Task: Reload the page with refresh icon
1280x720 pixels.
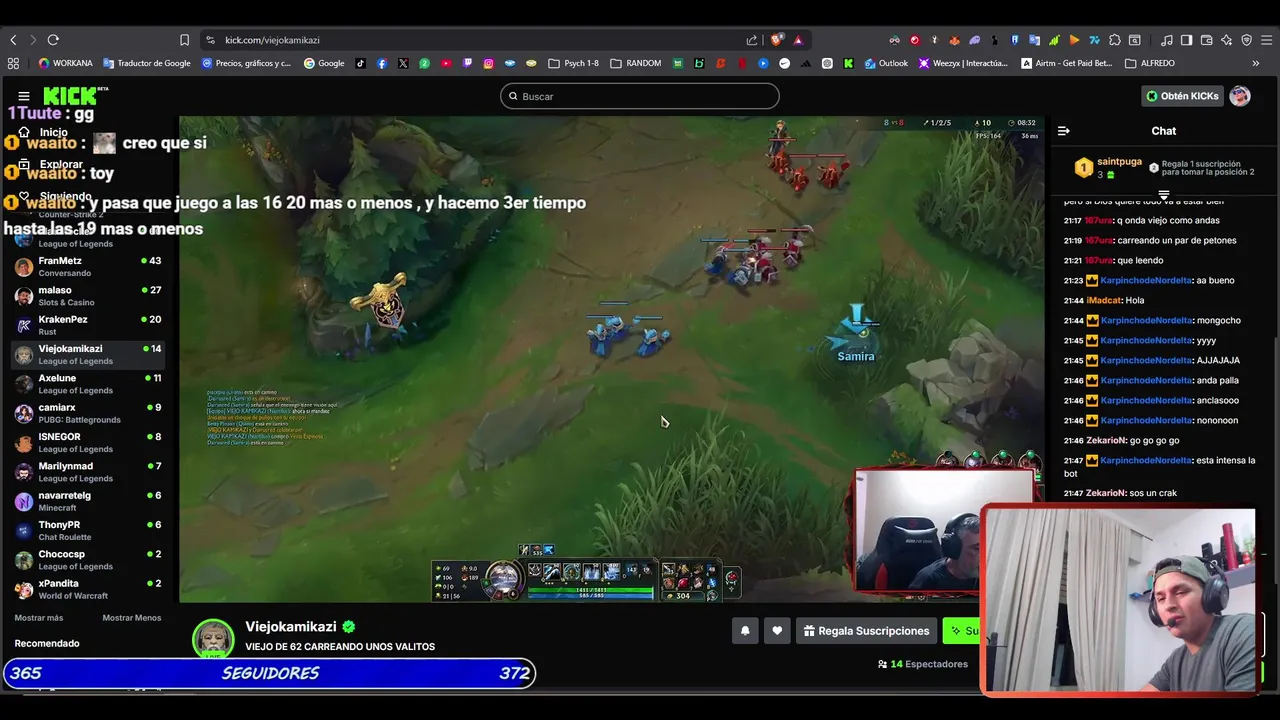Action: [53, 40]
